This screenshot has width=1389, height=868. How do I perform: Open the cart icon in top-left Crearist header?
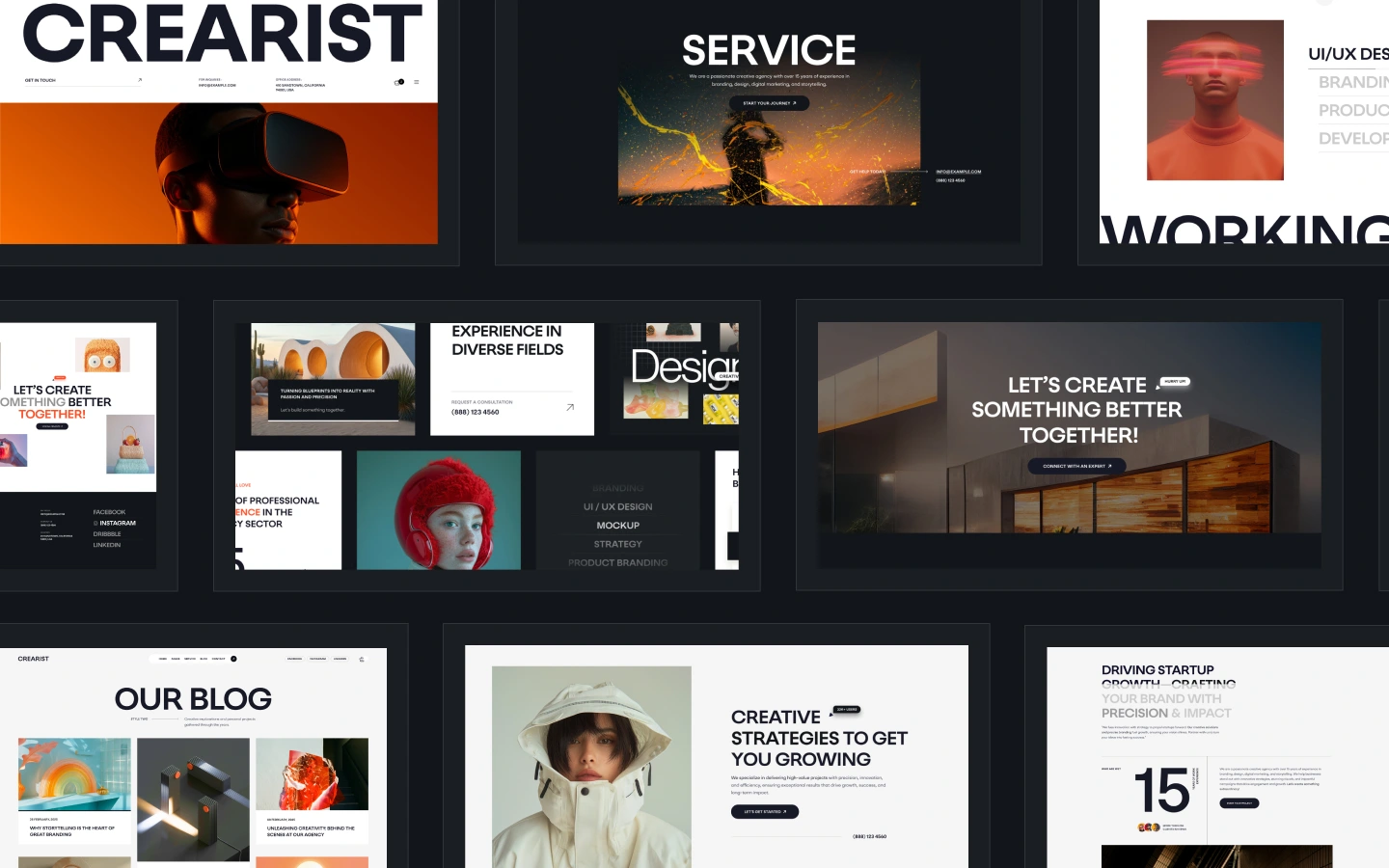(398, 82)
